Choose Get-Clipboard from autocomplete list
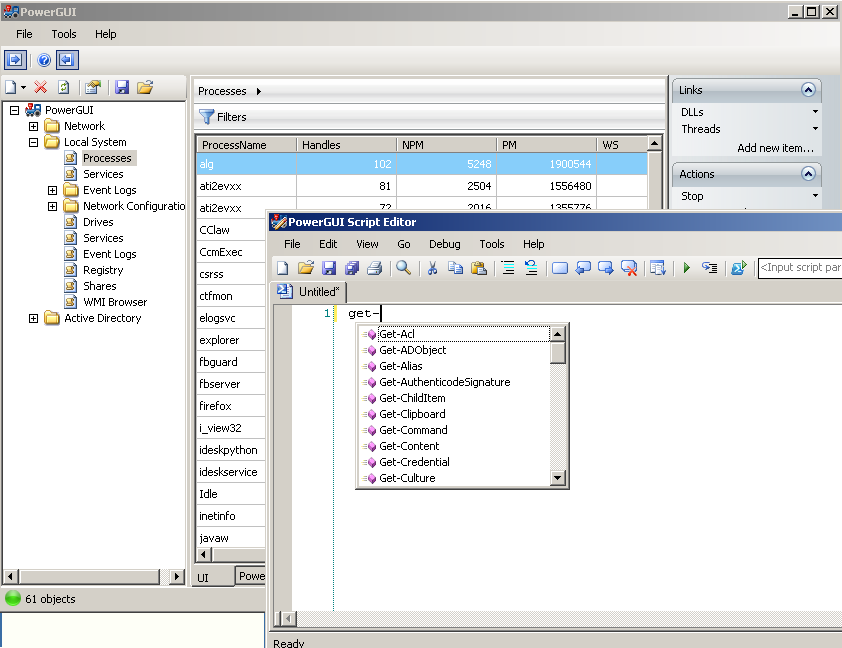The height and width of the screenshot is (648, 842). 412,414
